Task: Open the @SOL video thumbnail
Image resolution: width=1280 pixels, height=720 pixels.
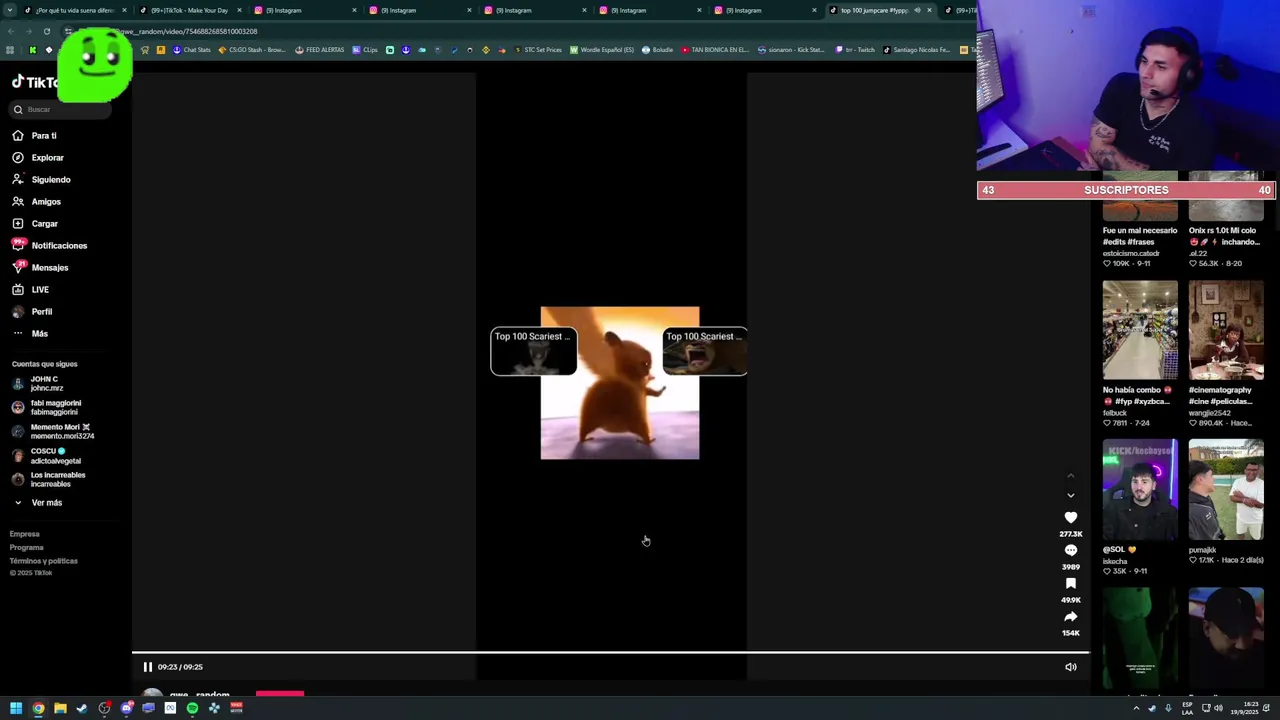Action: pyautogui.click(x=1140, y=490)
